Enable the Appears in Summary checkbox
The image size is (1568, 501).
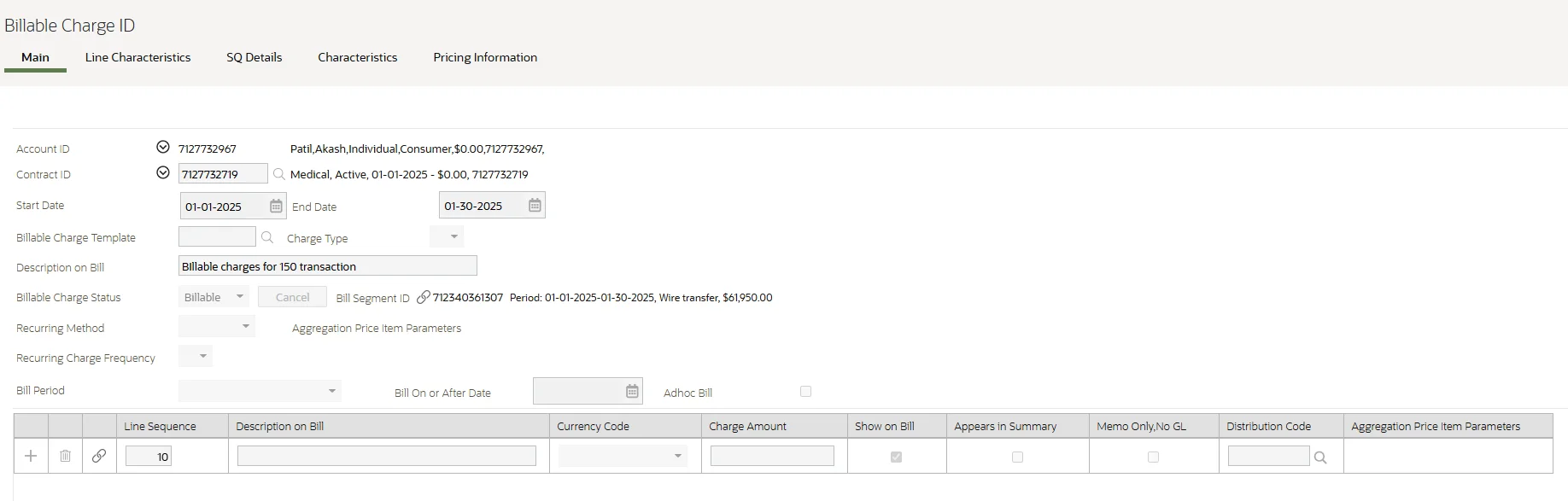click(1017, 457)
